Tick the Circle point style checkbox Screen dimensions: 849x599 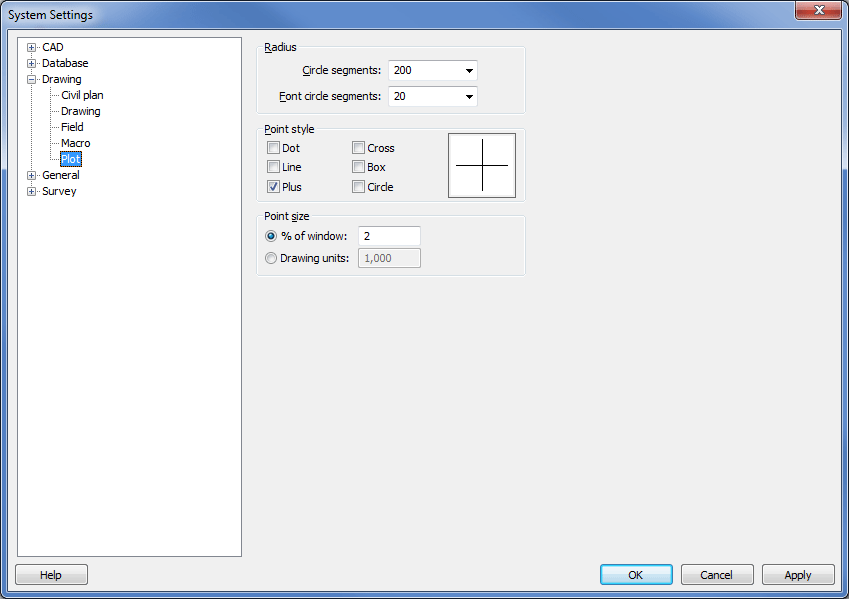[358, 187]
